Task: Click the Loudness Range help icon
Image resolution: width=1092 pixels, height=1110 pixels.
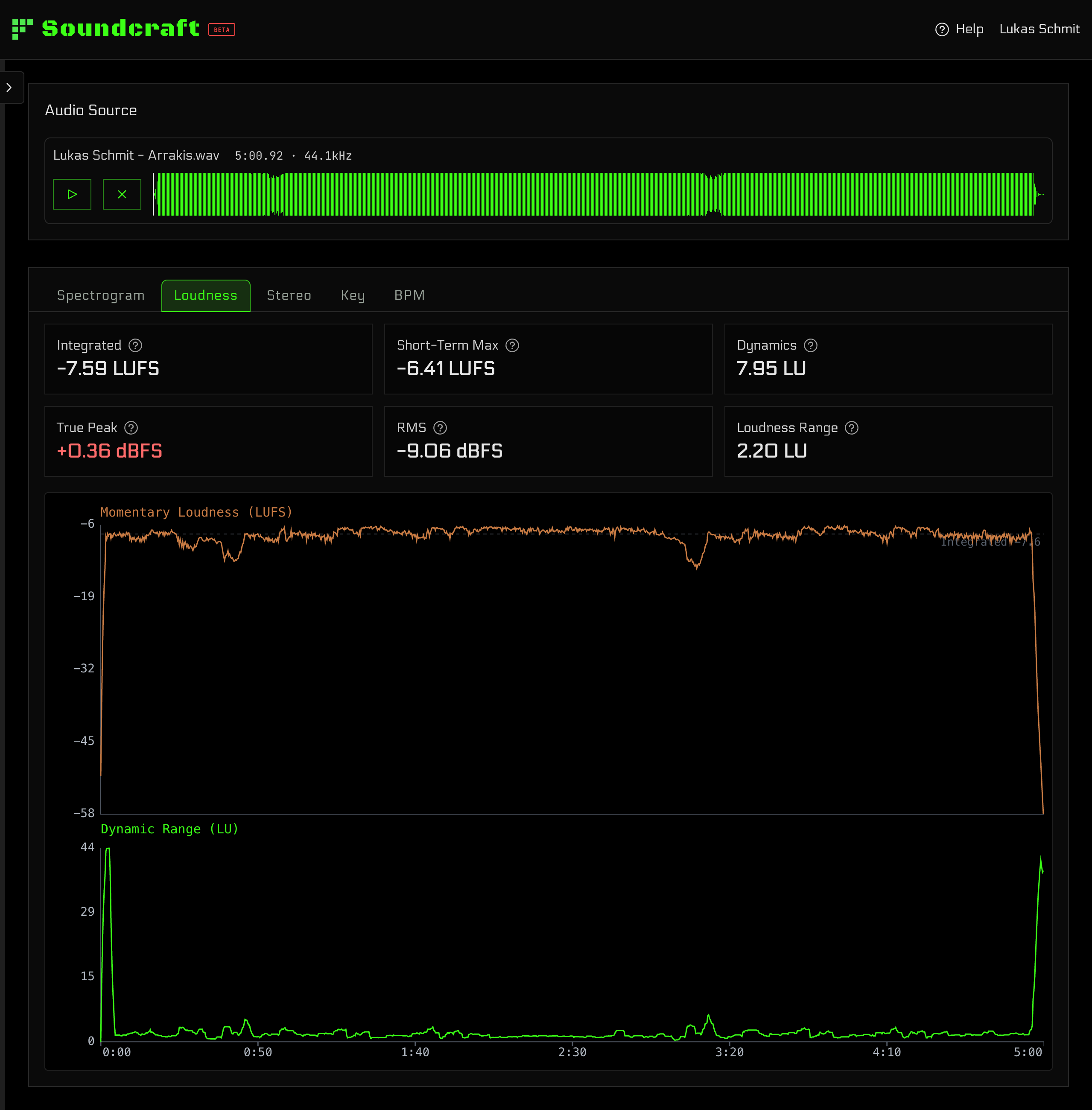Action: coord(852,428)
